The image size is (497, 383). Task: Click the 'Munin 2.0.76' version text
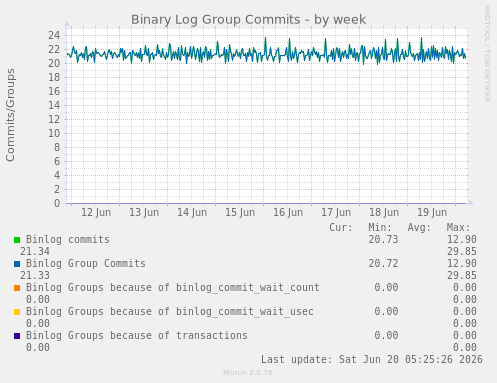coord(248,373)
